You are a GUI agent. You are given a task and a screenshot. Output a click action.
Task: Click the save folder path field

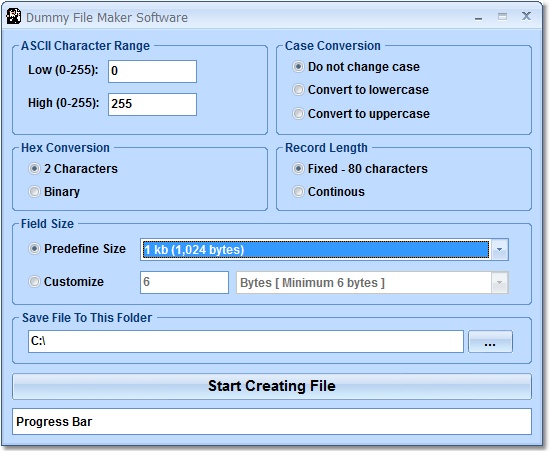pyautogui.click(x=246, y=341)
